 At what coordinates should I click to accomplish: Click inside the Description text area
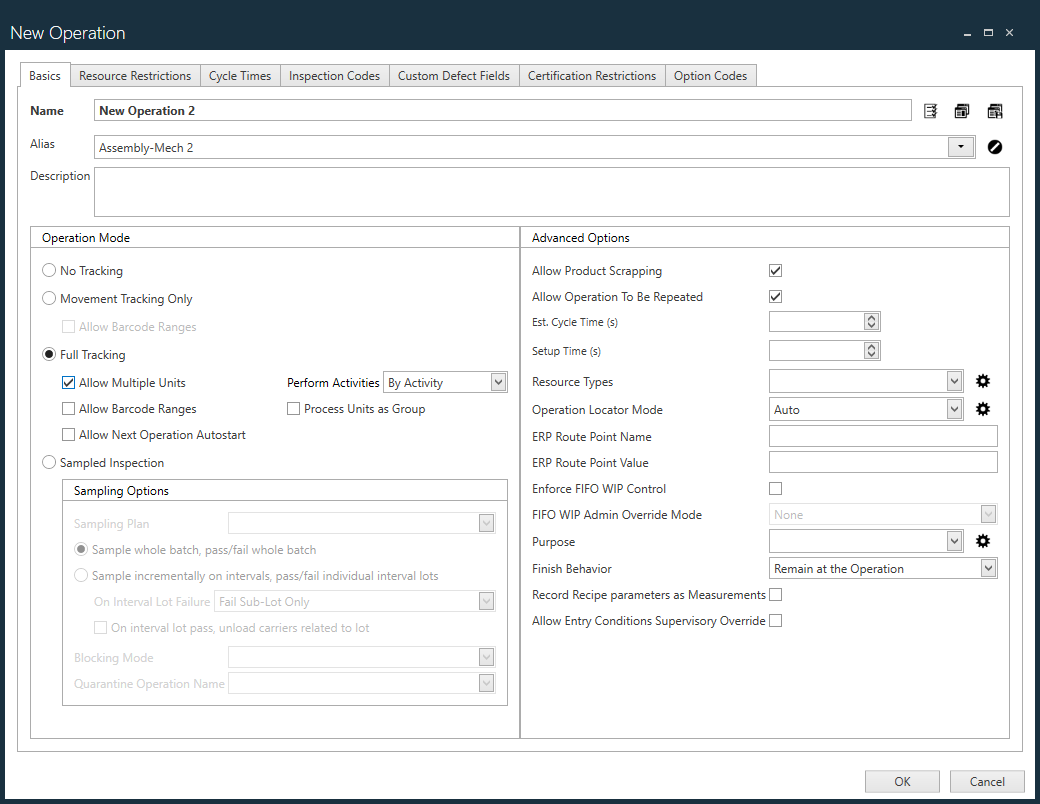(x=550, y=191)
